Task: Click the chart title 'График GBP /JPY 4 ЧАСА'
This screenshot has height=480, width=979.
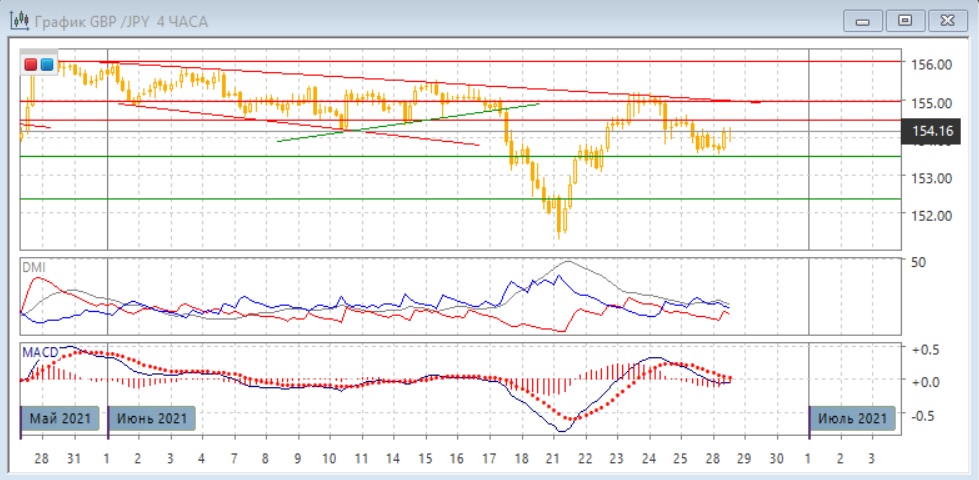Action: pyautogui.click(x=120, y=21)
